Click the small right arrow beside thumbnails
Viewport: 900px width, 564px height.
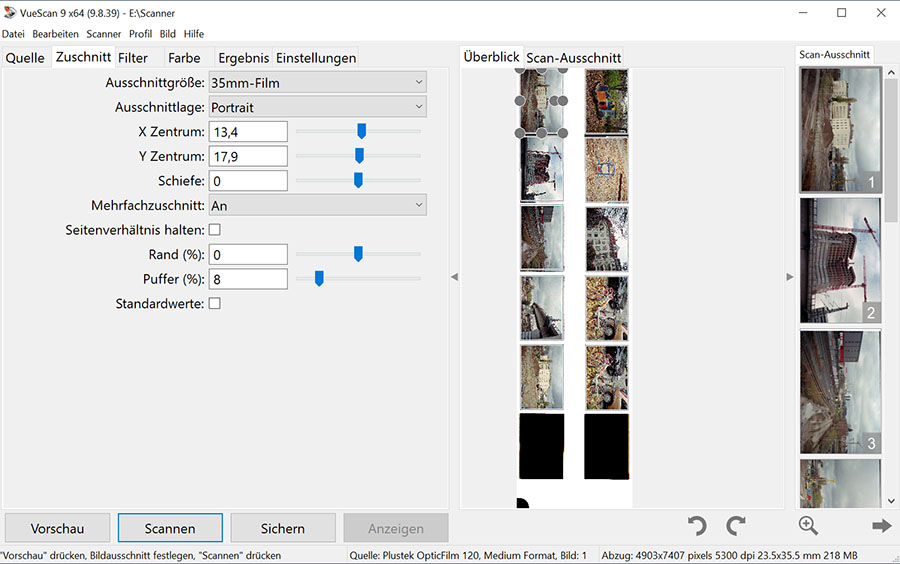pos(790,277)
